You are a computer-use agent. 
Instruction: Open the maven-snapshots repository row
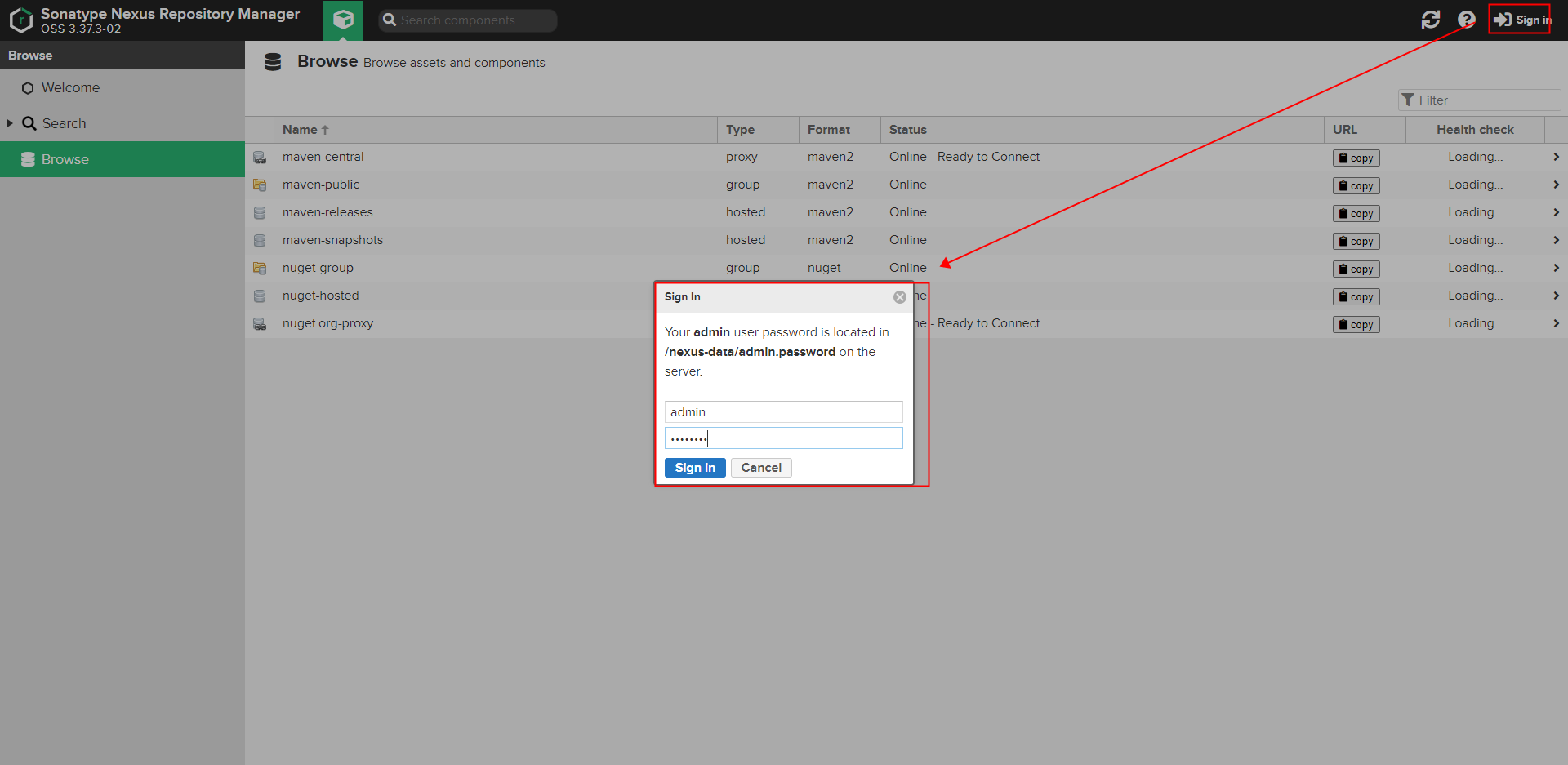(906, 240)
